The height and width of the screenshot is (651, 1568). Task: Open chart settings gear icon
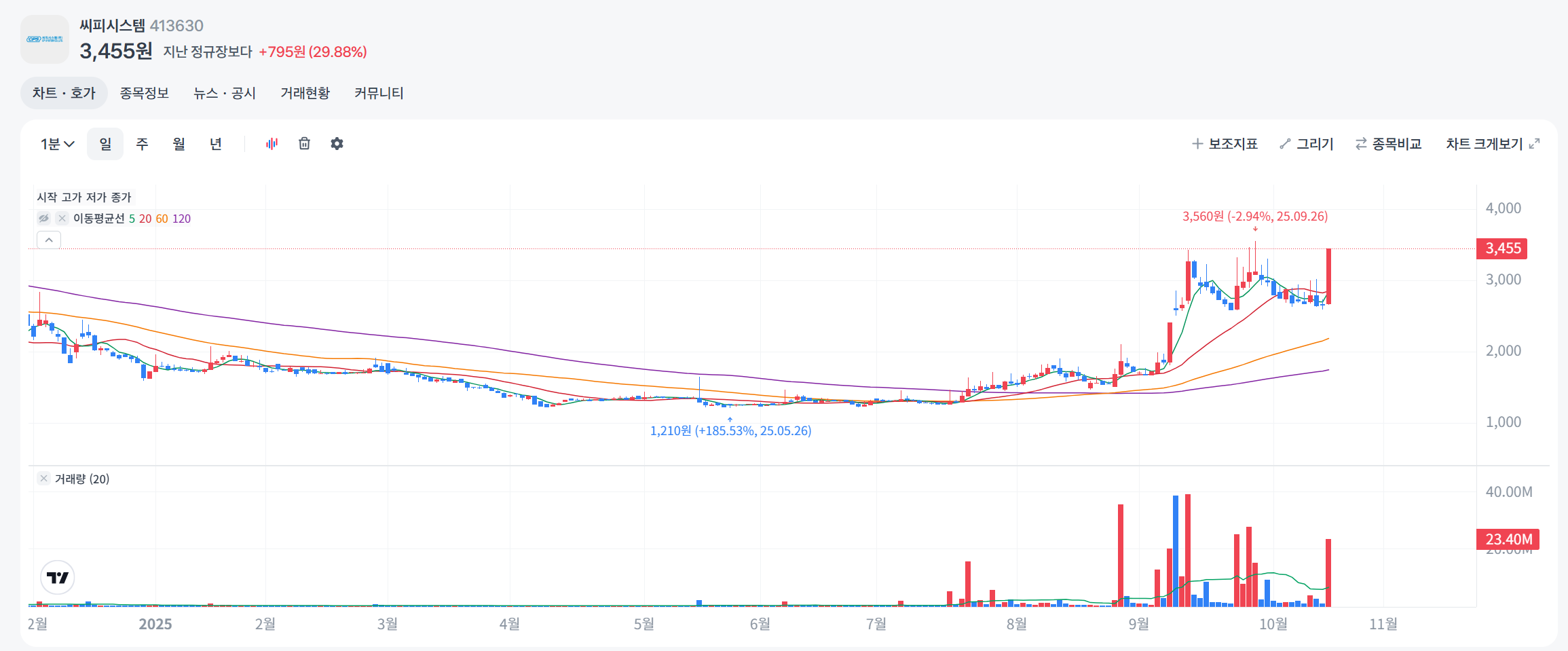click(337, 144)
